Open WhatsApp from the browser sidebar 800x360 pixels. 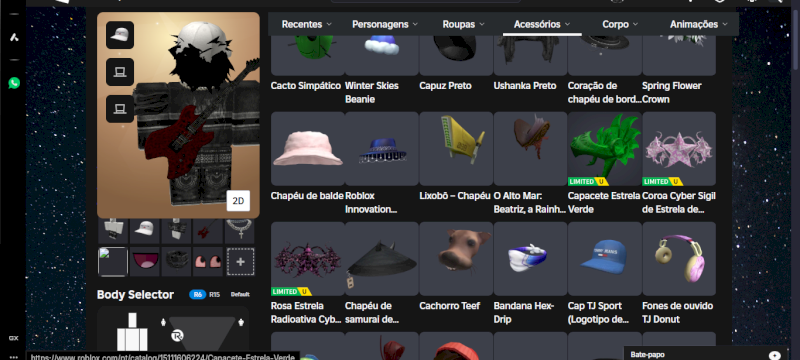pyautogui.click(x=14, y=83)
